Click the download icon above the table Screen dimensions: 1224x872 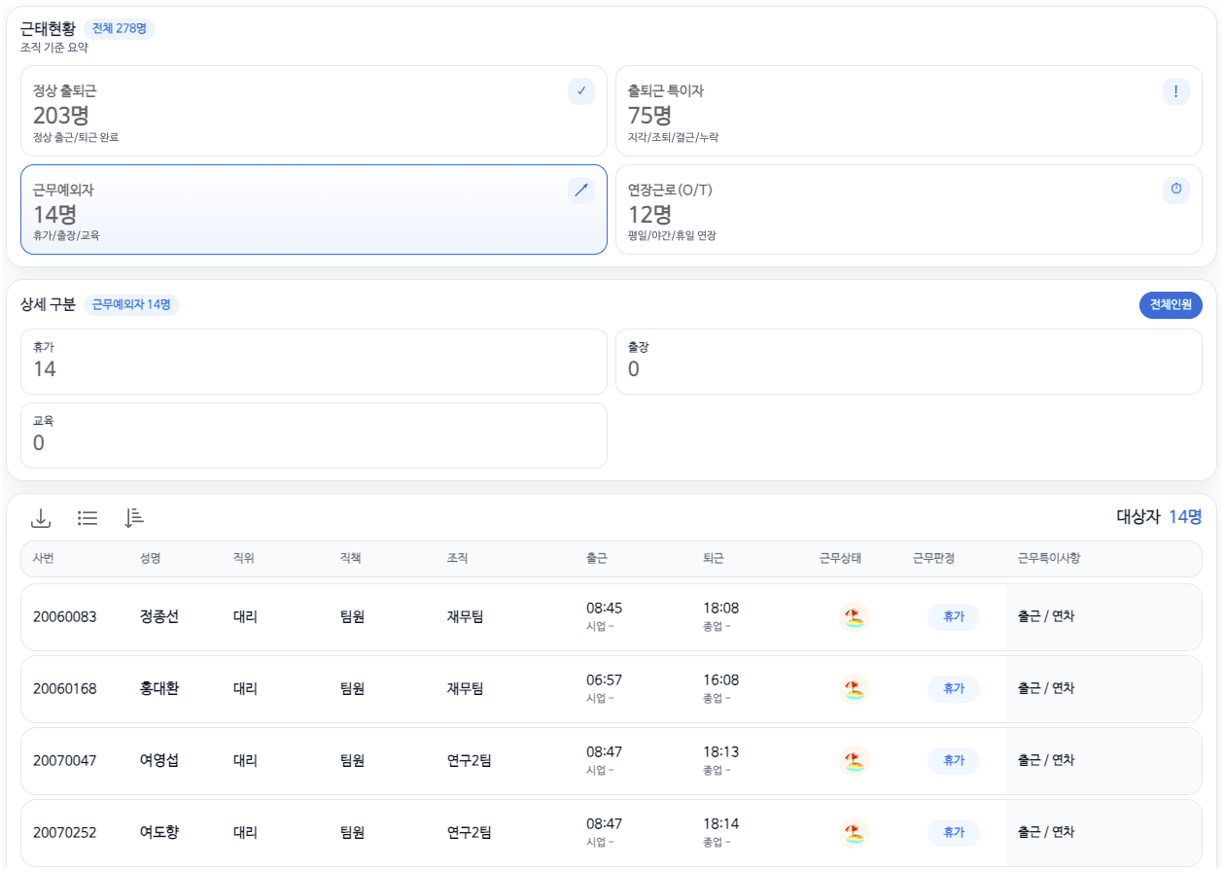[x=40, y=518]
